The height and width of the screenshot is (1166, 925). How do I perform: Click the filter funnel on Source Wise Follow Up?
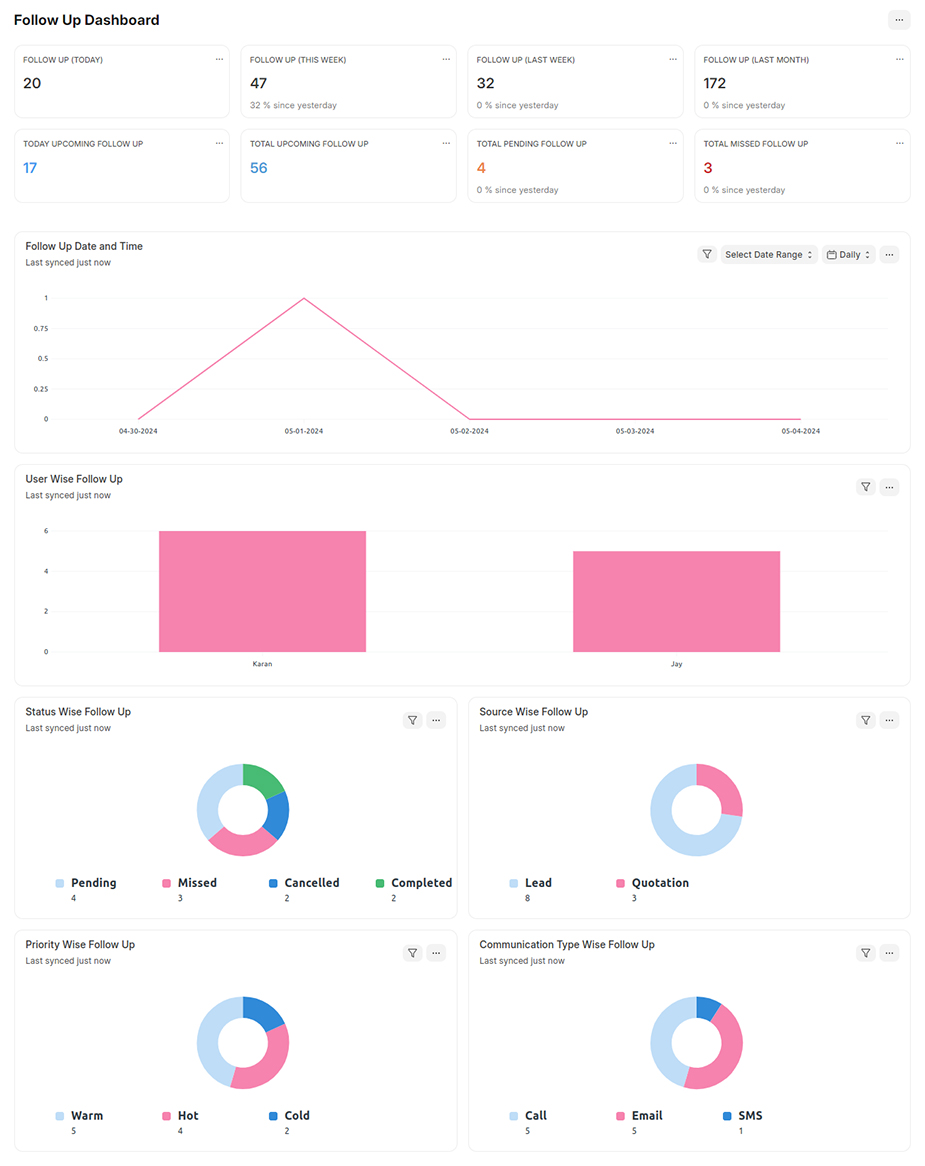(865, 720)
